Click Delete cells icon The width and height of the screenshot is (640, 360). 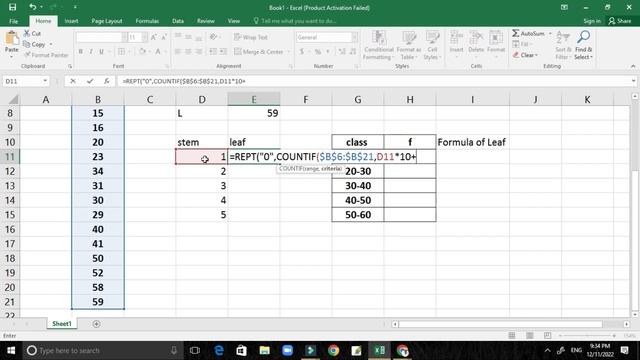point(476,38)
